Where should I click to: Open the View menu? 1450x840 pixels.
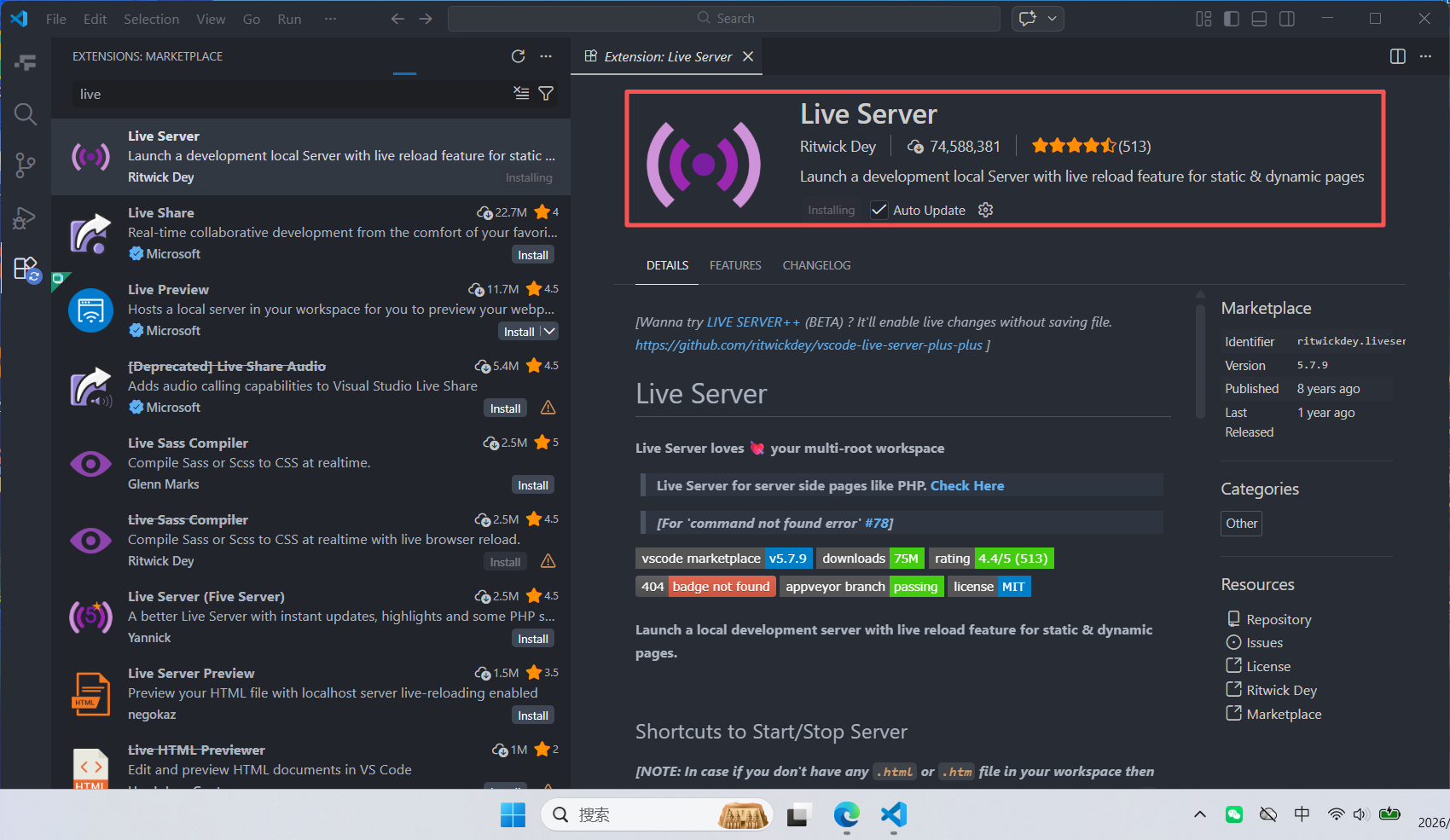211,19
